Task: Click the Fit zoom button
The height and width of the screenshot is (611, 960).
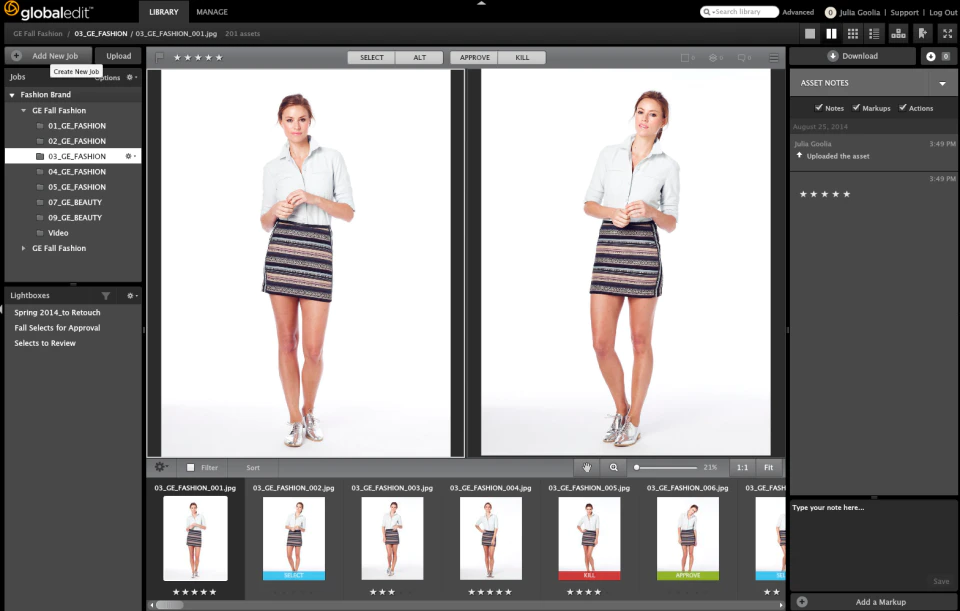Action: point(768,467)
